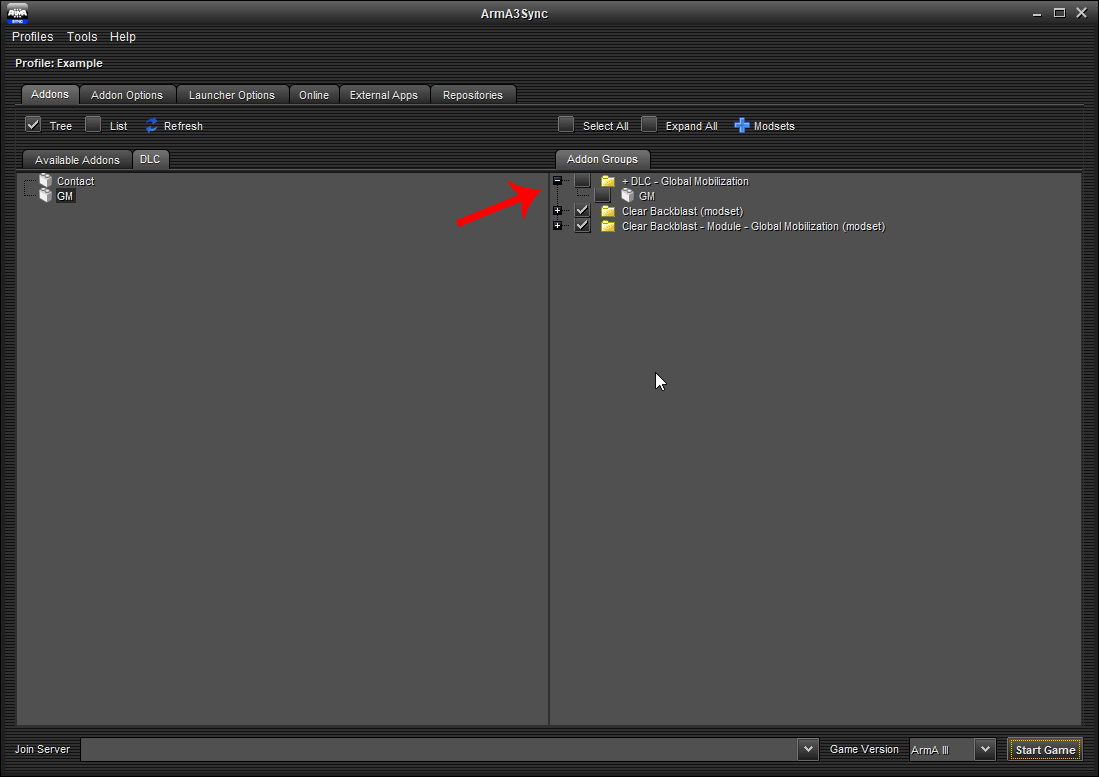Screen dimensions: 1099x777
Task: Click the 'Expand All' label text
Action: 691,126
